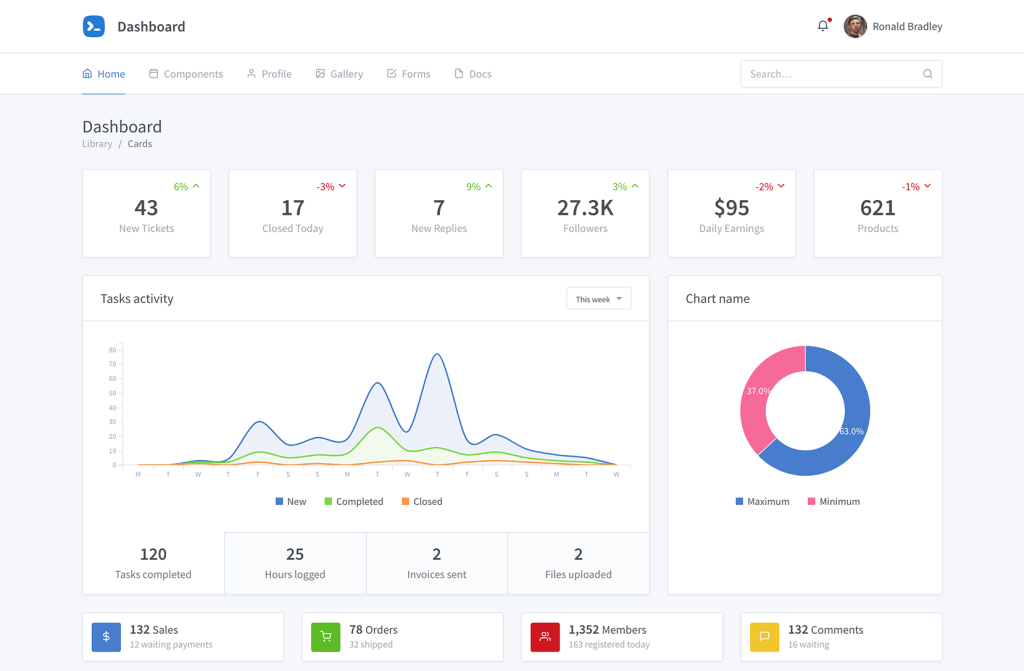Follow the Library breadcrumb link
The height and width of the screenshot is (671, 1024).
[97, 144]
